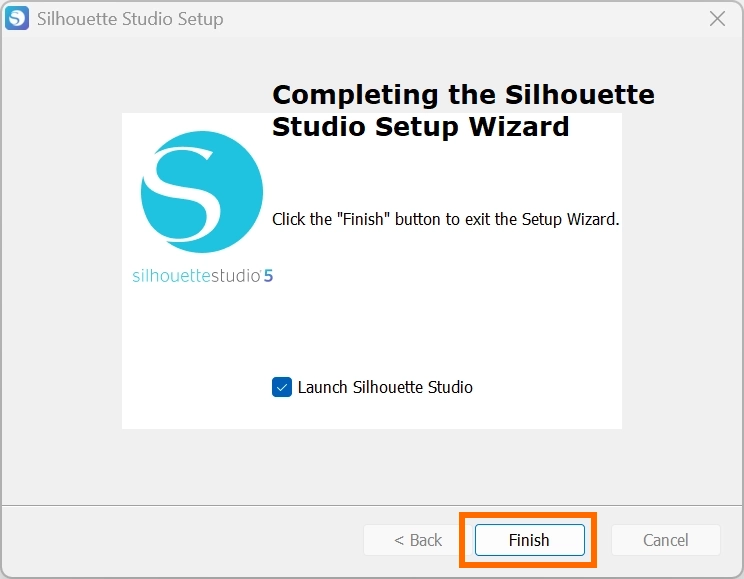Click the Cancel button

tap(665, 540)
